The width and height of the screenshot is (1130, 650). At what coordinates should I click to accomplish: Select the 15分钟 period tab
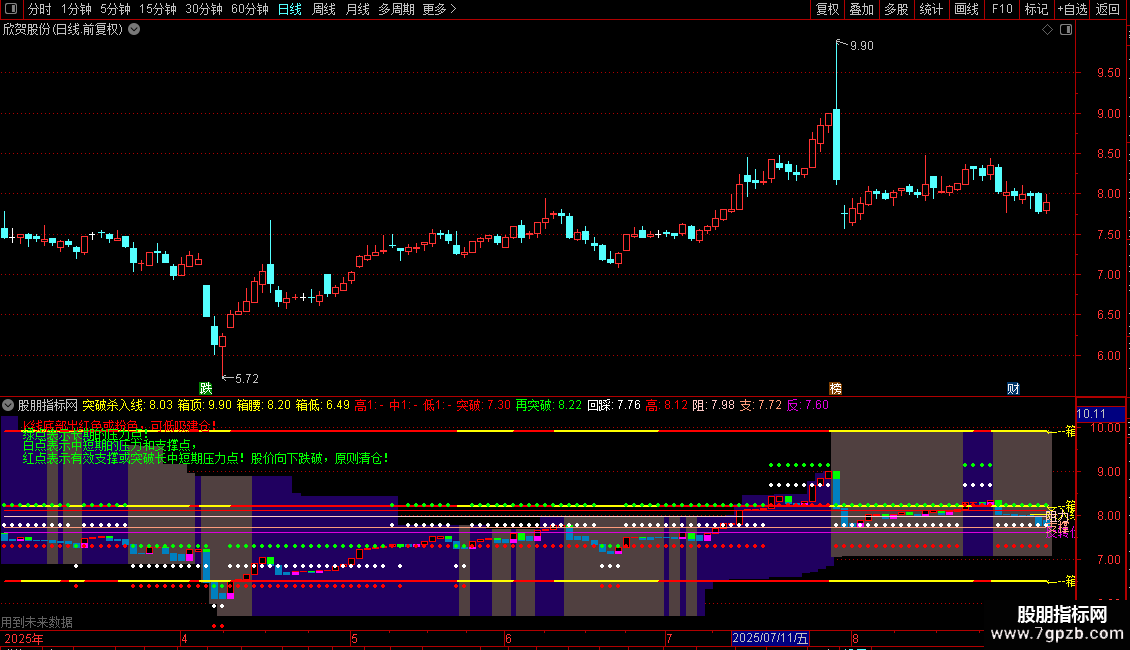[x=157, y=9]
